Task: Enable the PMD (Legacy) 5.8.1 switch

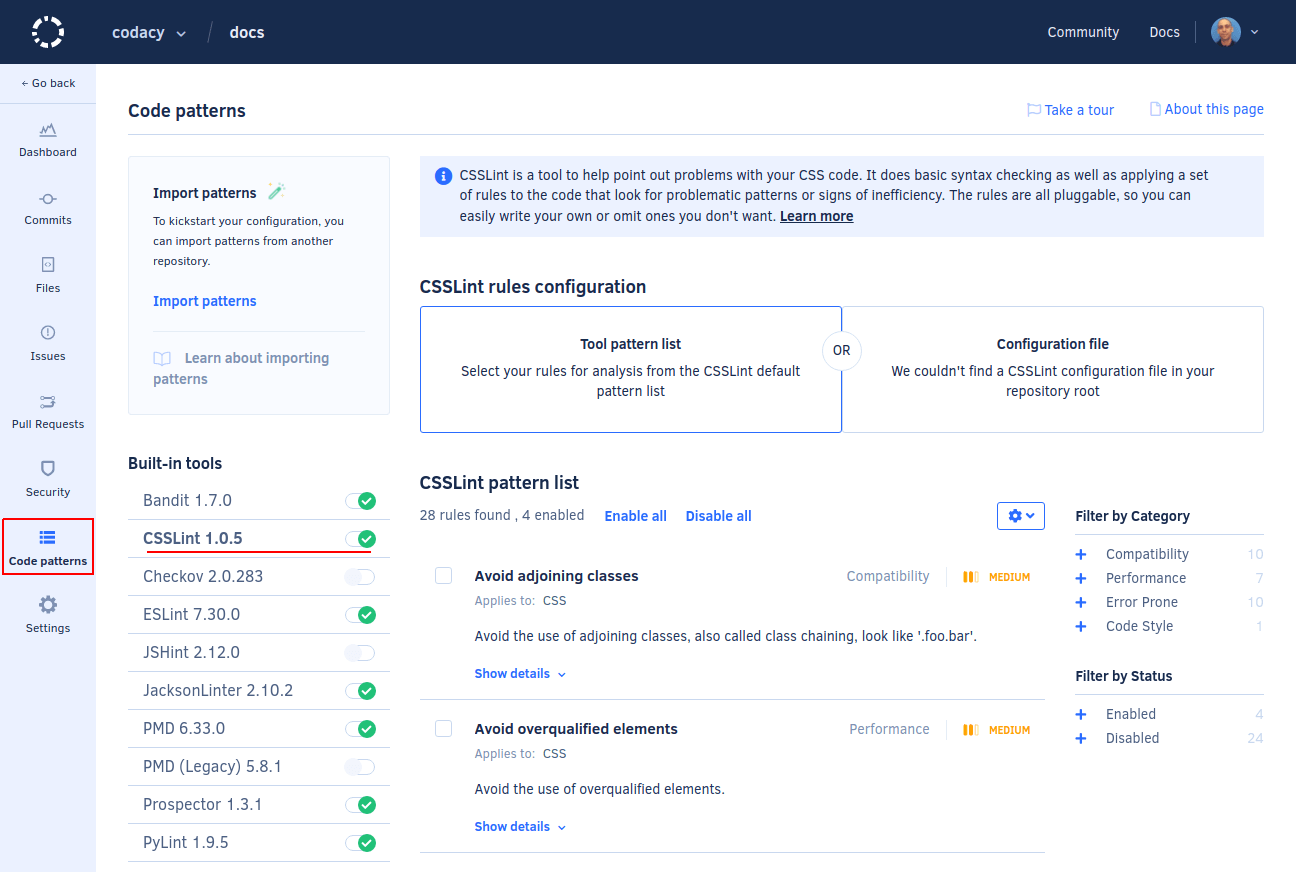Action: 360,767
